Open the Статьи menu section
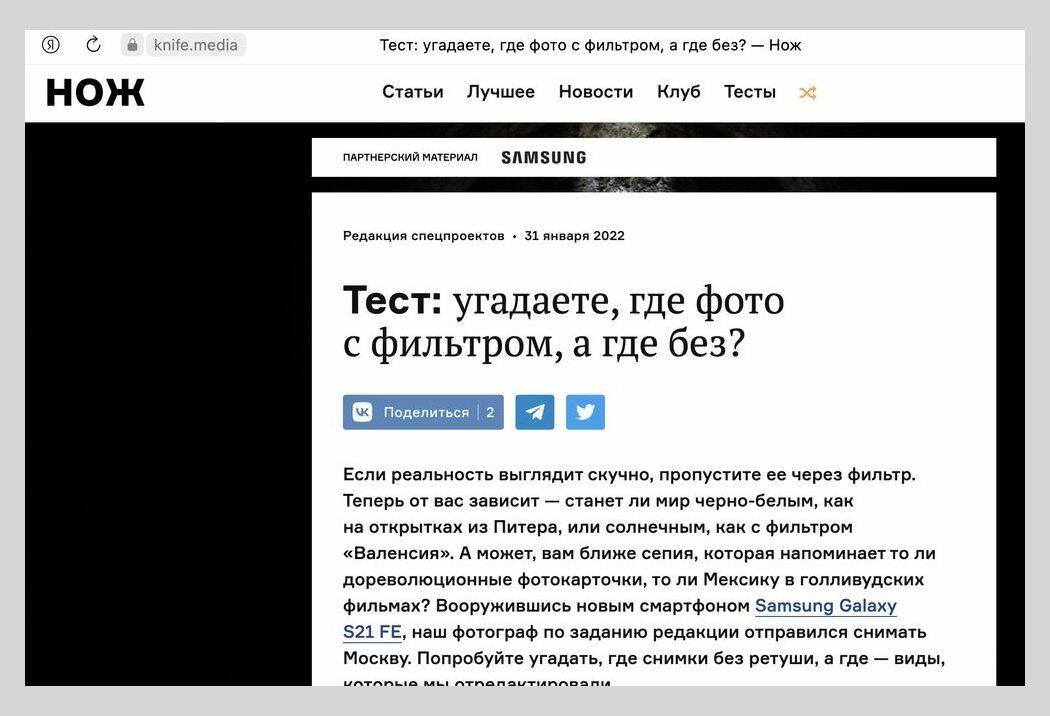Screen dimensions: 1050x716 coord(412,92)
